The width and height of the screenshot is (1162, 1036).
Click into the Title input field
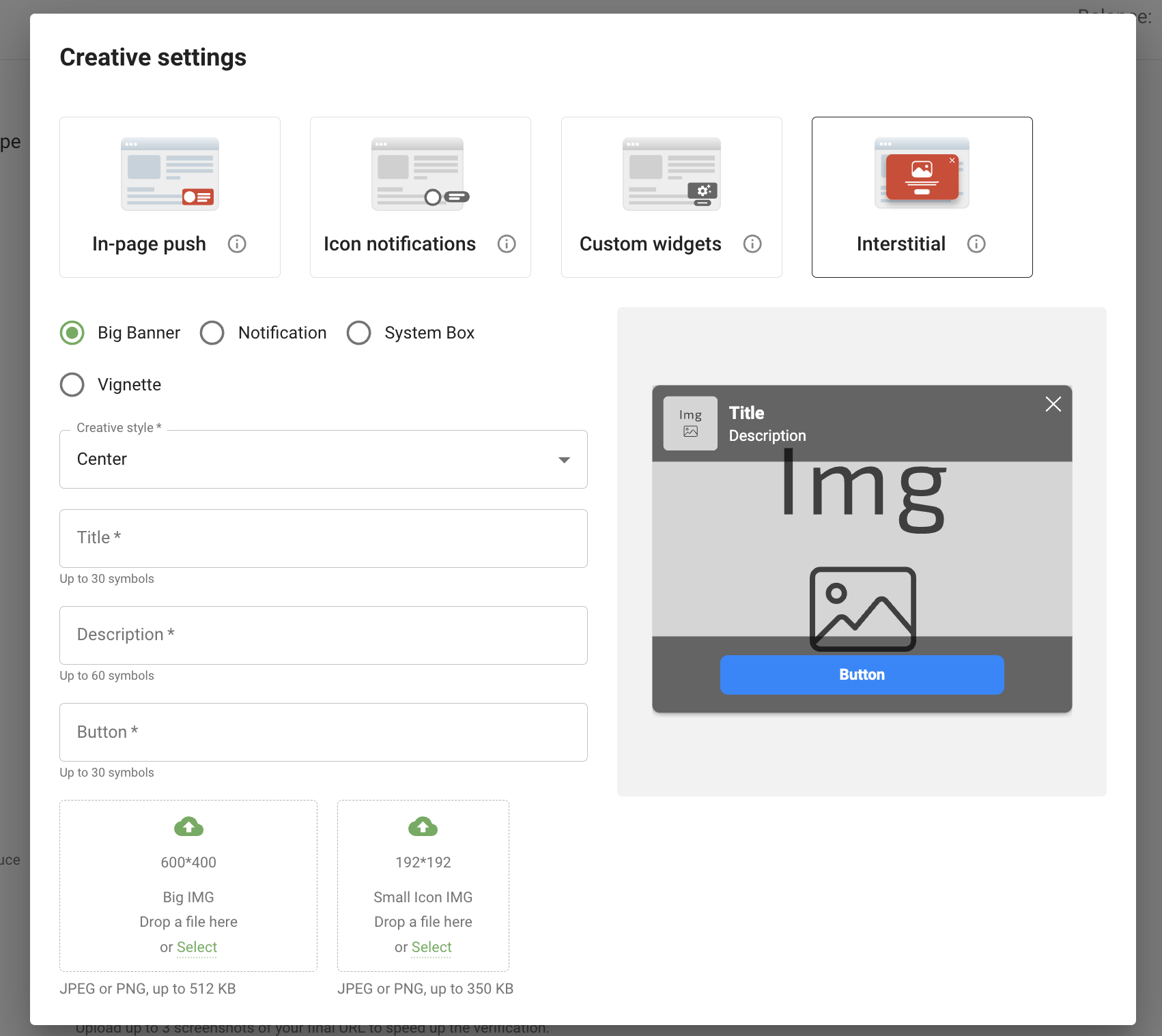point(323,538)
